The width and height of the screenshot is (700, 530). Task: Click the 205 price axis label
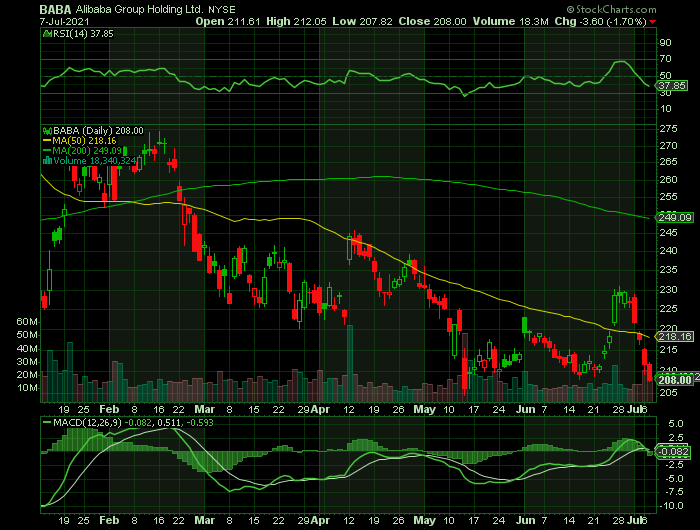(668, 392)
